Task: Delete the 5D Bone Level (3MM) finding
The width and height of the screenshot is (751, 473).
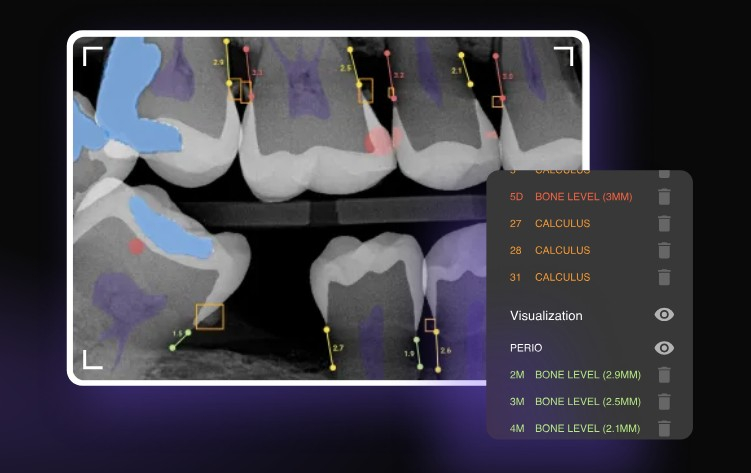Action: pos(664,197)
